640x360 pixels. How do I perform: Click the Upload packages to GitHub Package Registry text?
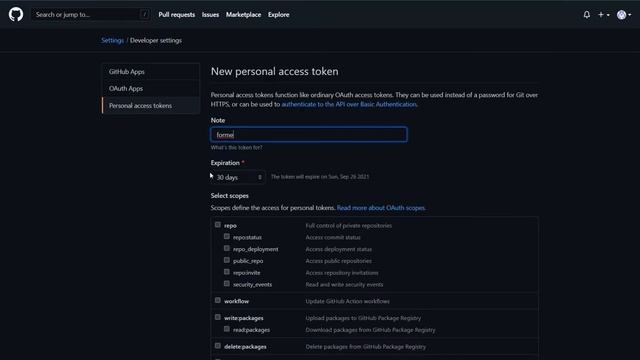(363, 318)
